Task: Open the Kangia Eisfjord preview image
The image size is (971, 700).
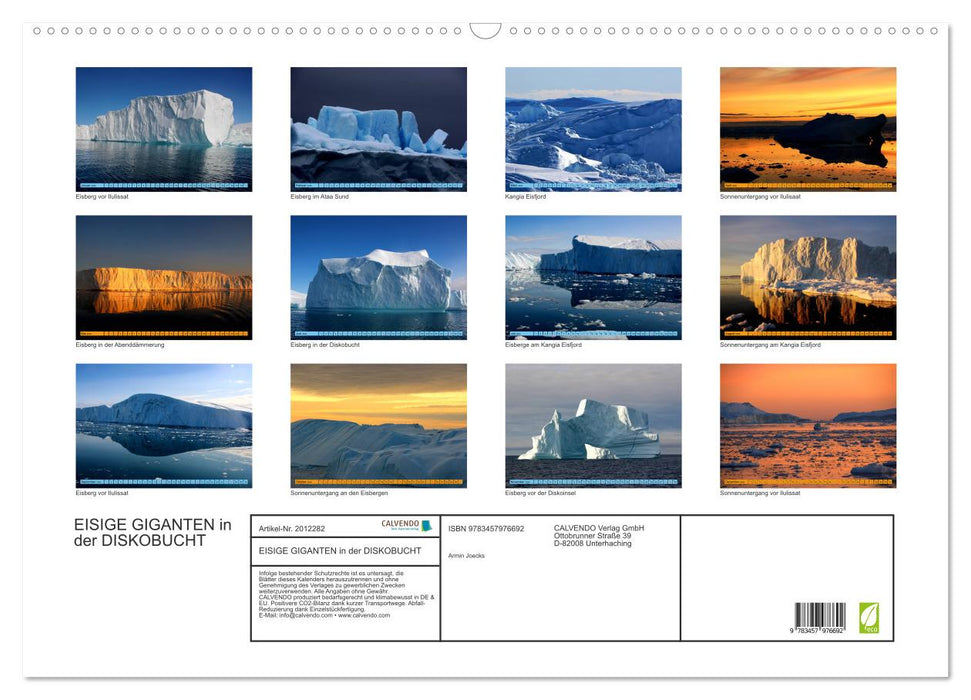Action: [592, 127]
